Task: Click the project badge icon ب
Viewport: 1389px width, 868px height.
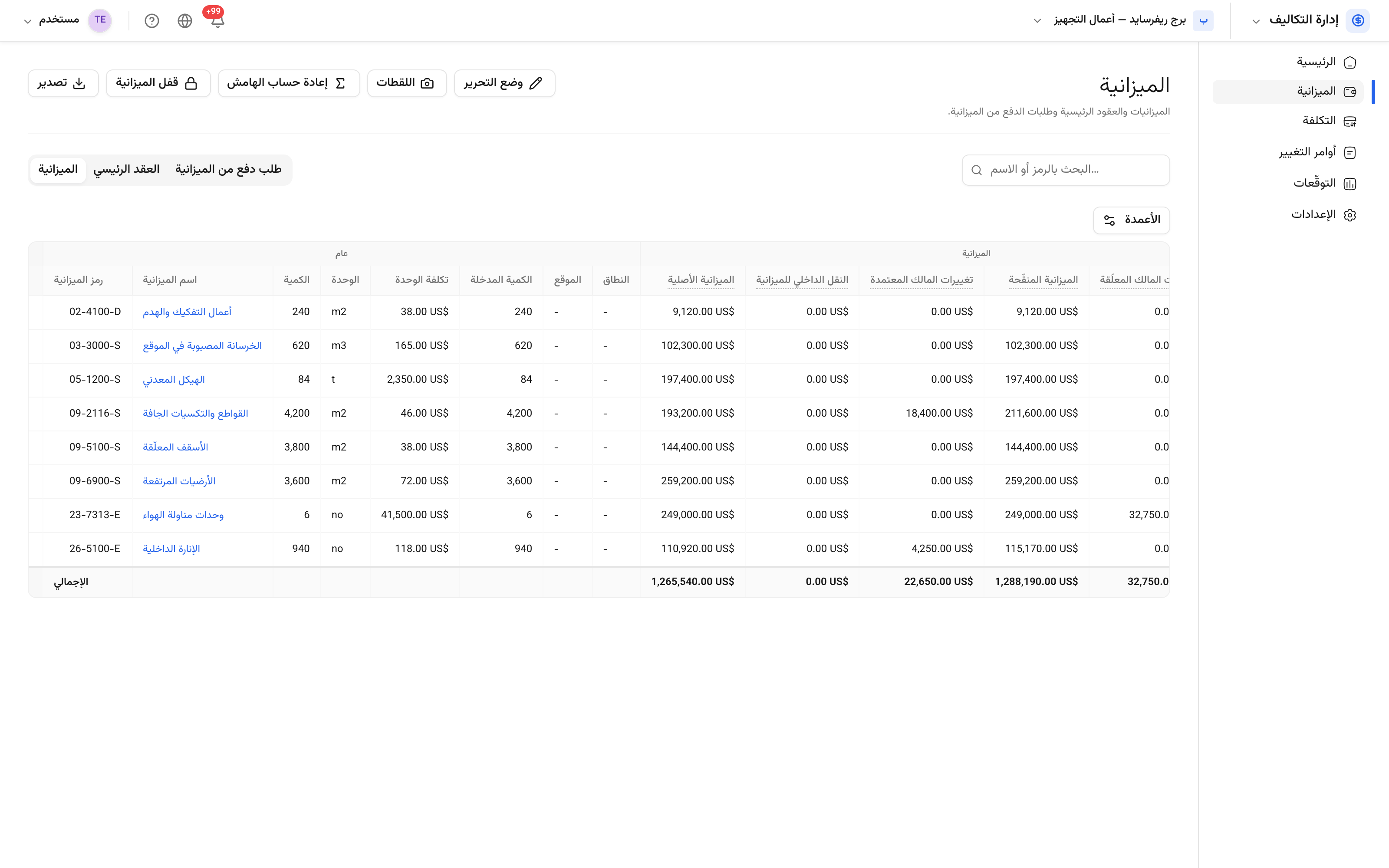Action: coord(1203,20)
